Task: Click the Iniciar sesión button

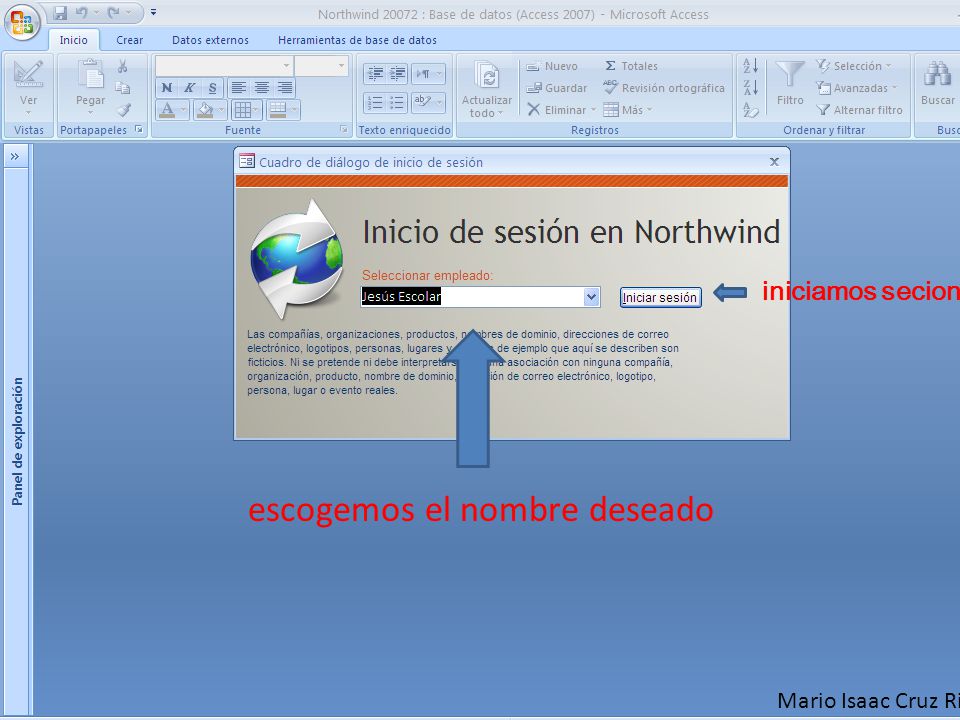Action: 660,298
